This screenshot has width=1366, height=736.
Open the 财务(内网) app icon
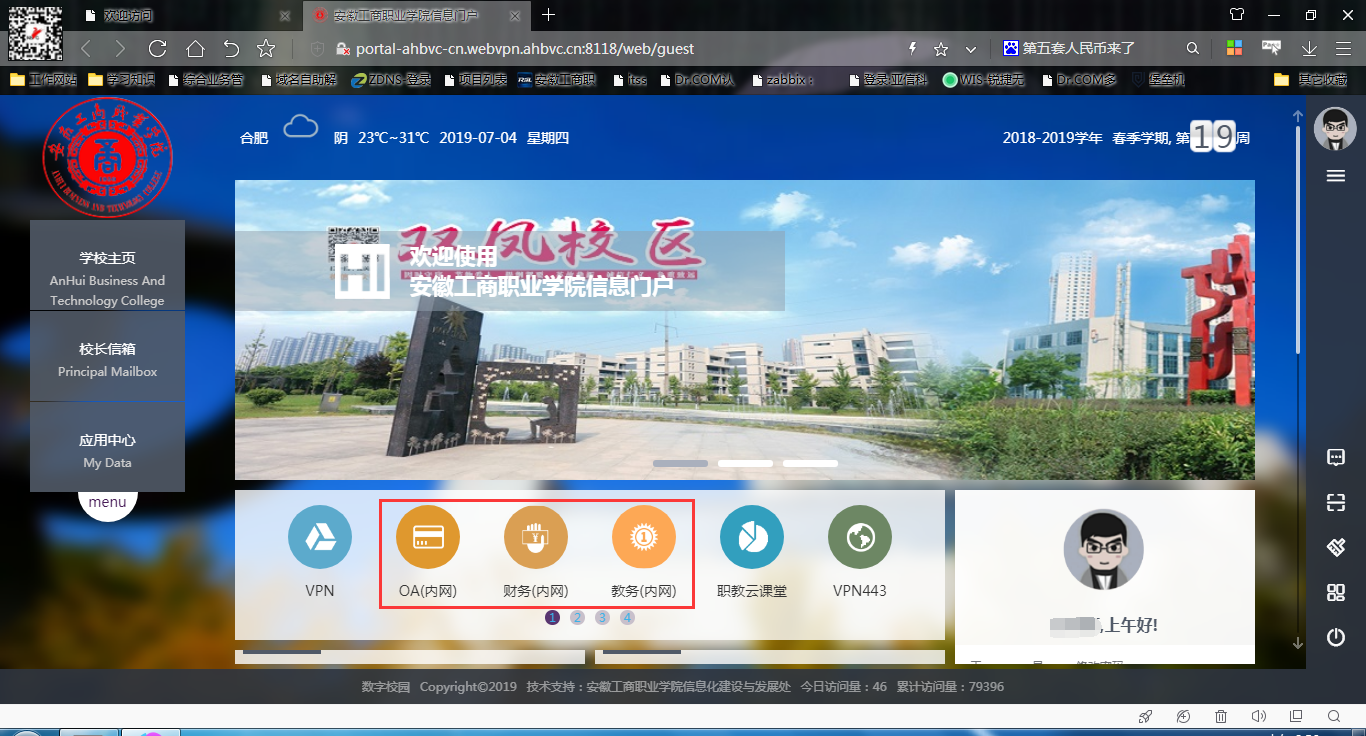click(x=536, y=537)
